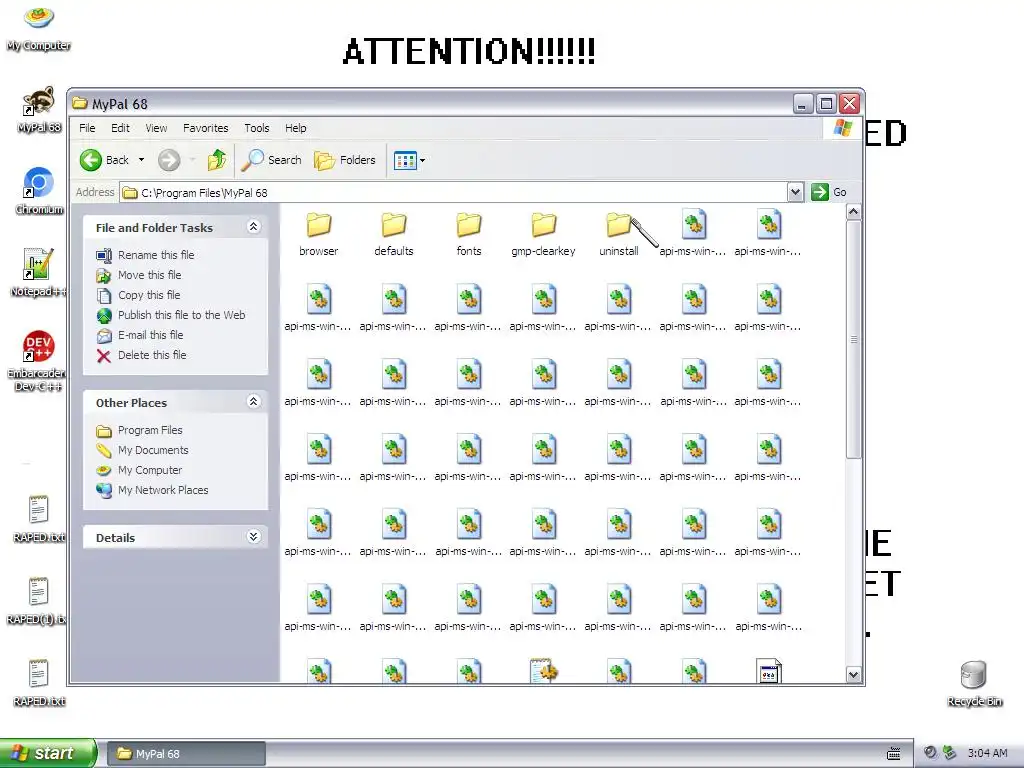Open the View menu
1024x768 pixels.
(156, 128)
